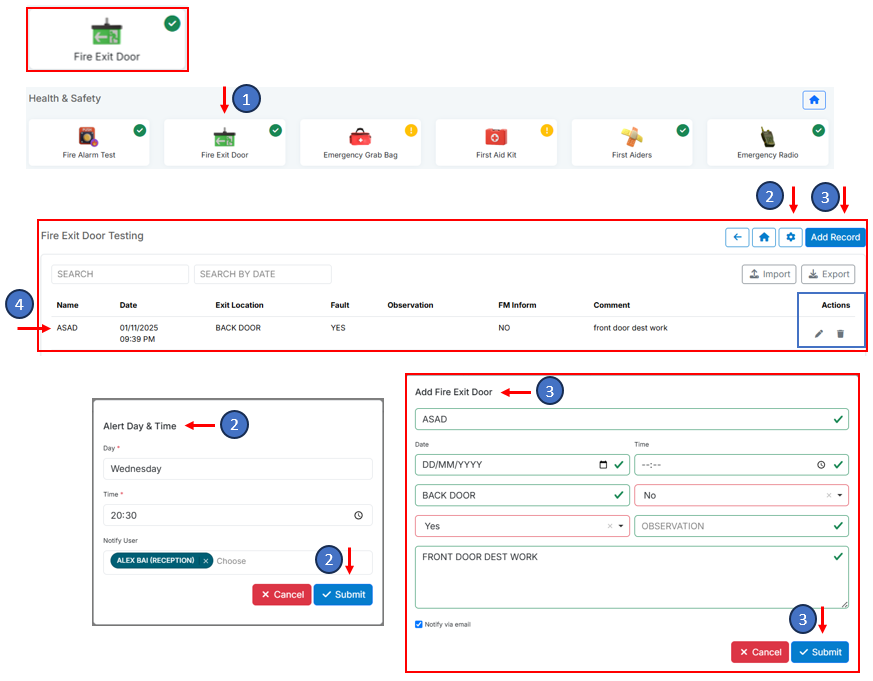Open the First Aid Kit tile

click(x=496, y=142)
